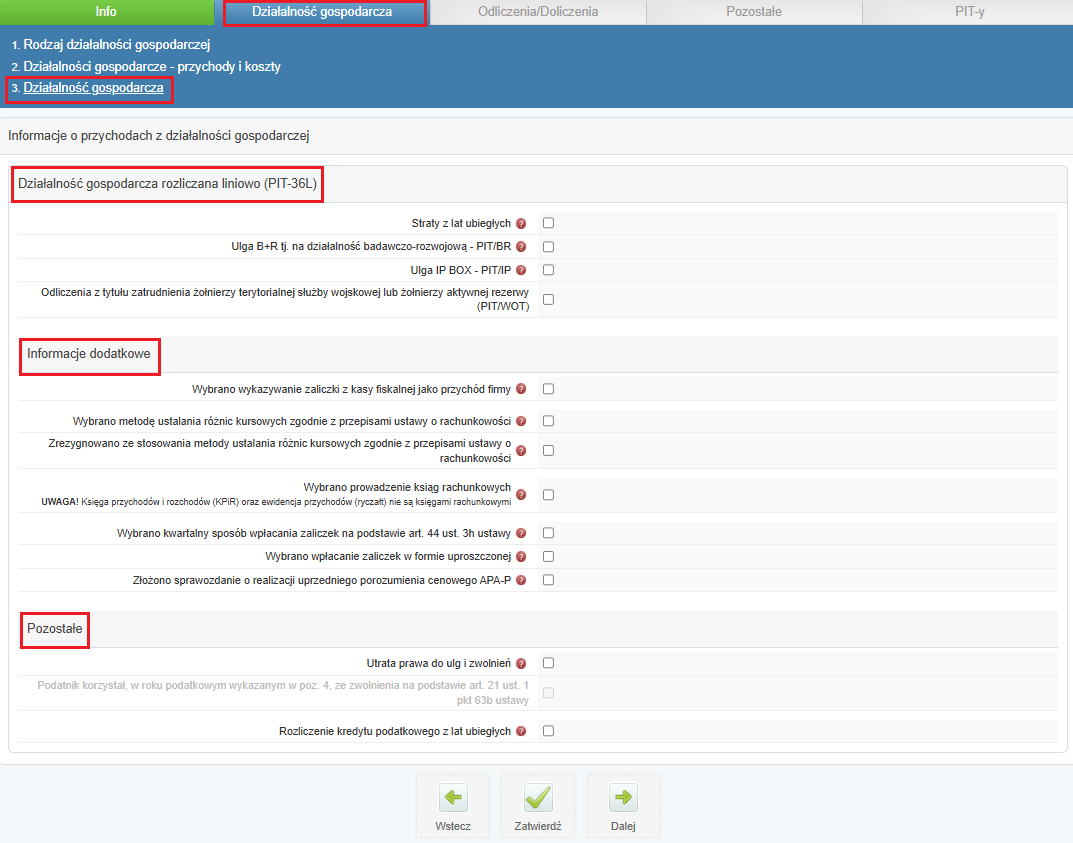This screenshot has height=843, width=1073.
Task: Open the PIT-y tab
Action: pos(967,12)
